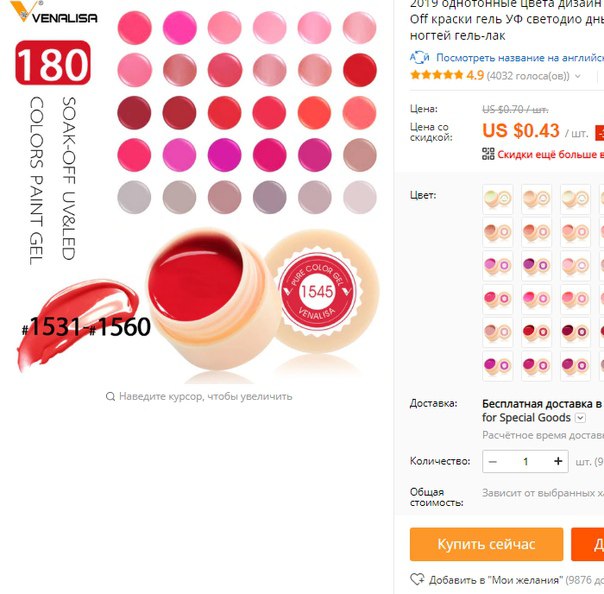
Task: Click the magnifier icon under product image
Action: tap(110, 396)
